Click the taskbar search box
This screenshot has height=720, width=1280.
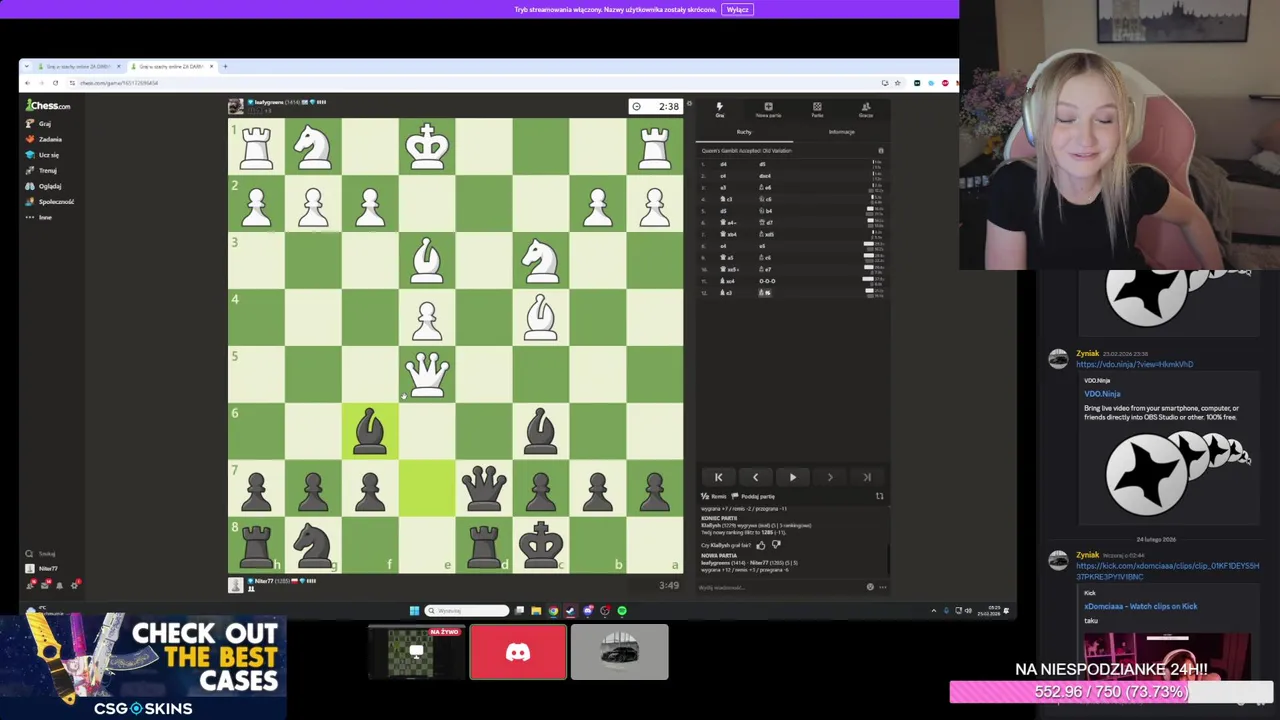click(467, 610)
